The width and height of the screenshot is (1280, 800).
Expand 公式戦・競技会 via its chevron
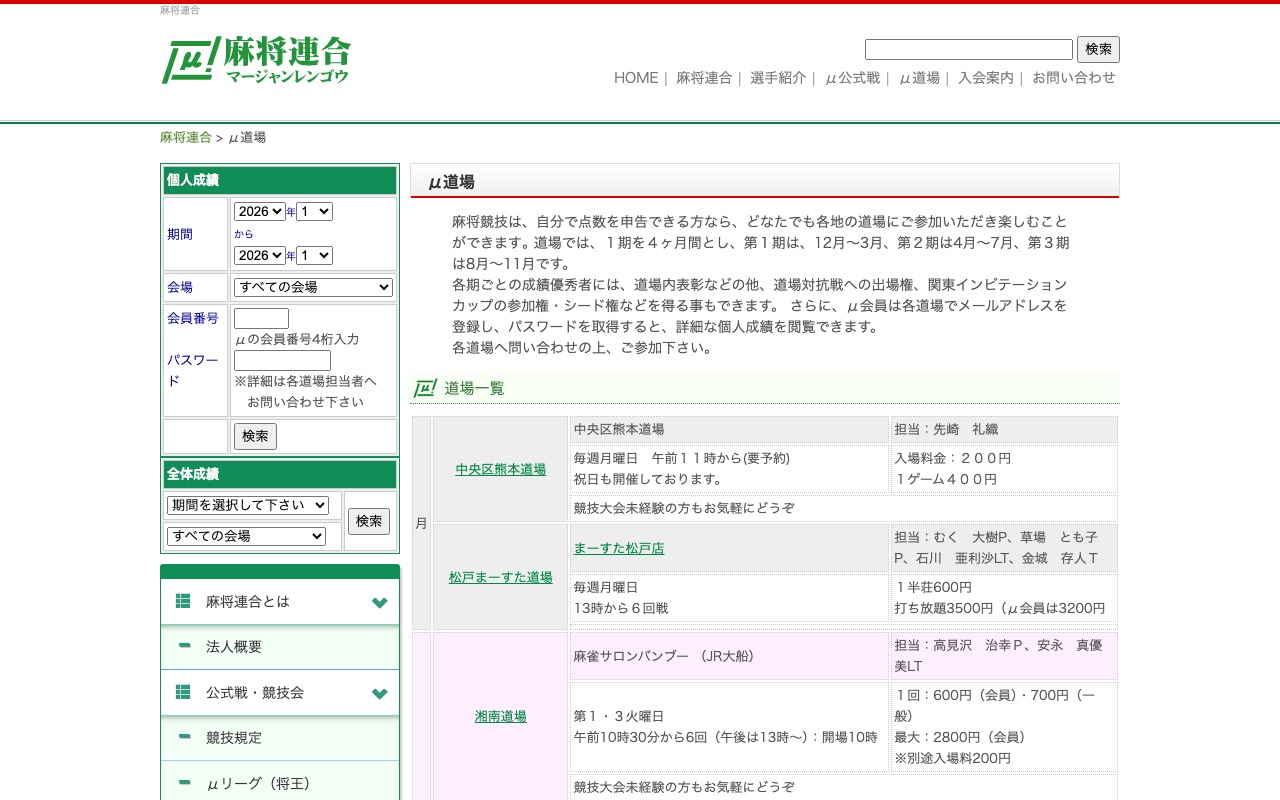coord(379,692)
